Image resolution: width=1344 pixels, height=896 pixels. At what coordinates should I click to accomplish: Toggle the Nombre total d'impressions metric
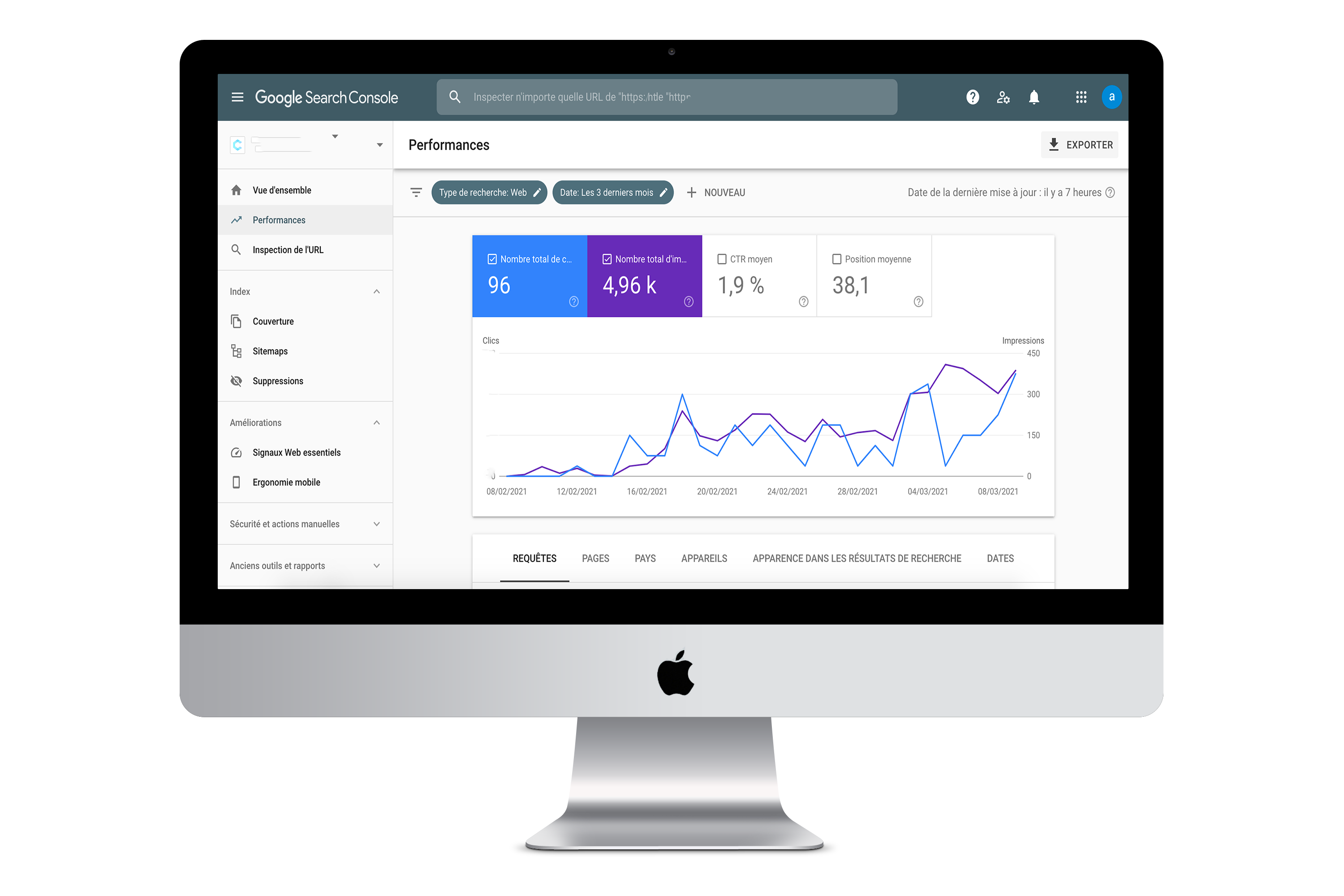pyautogui.click(x=648, y=275)
